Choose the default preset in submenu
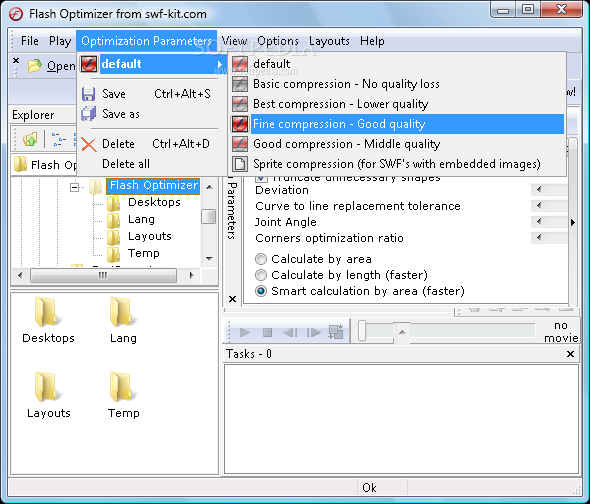The width and height of the screenshot is (590, 504). [x=272, y=64]
